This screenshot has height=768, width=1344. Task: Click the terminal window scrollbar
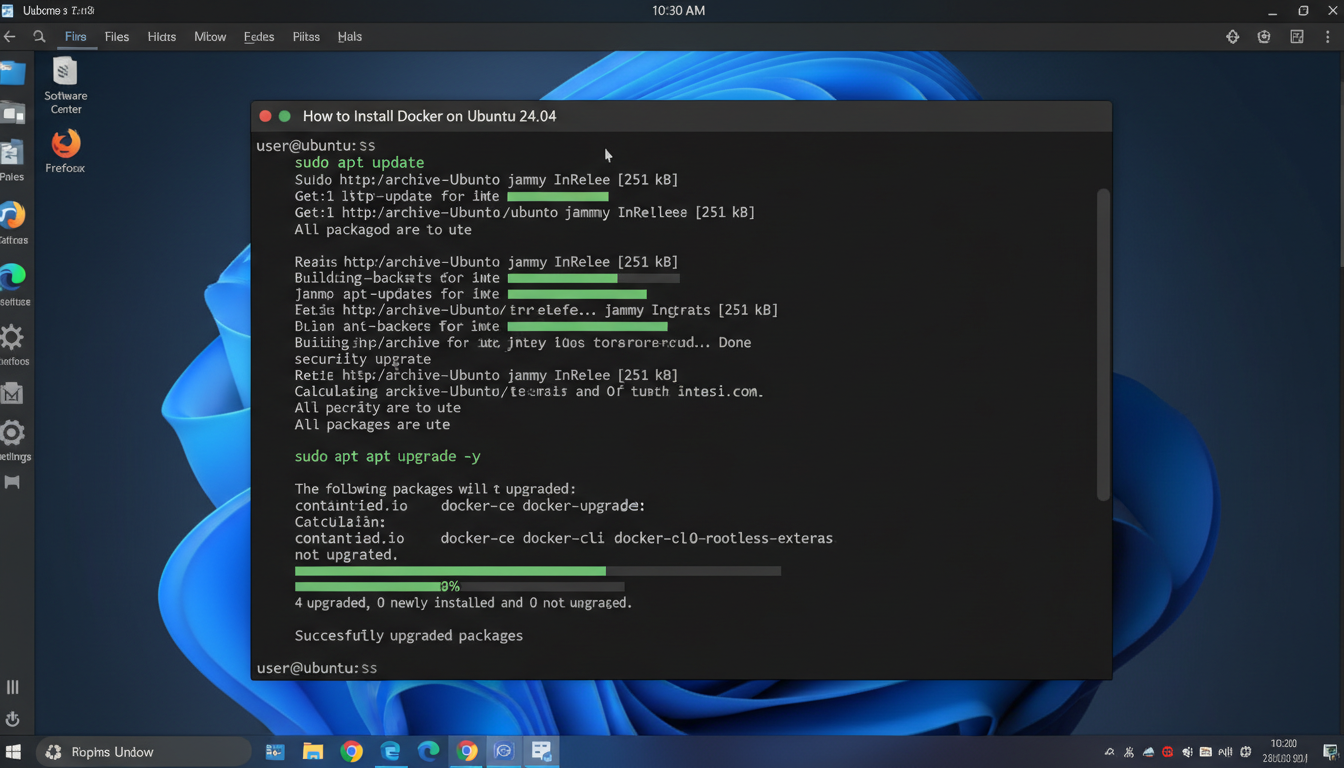pos(1103,344)
